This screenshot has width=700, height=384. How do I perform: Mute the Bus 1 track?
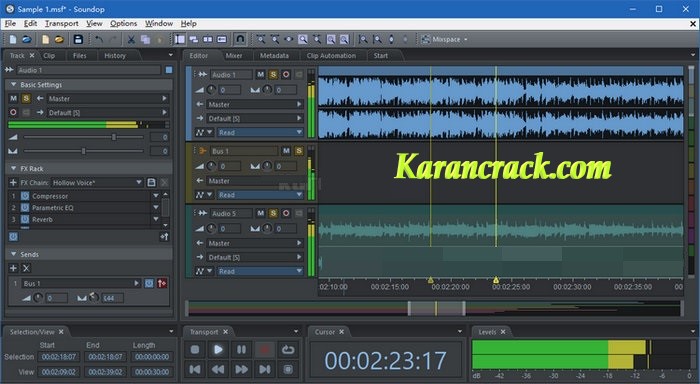(x=286, y=151)
